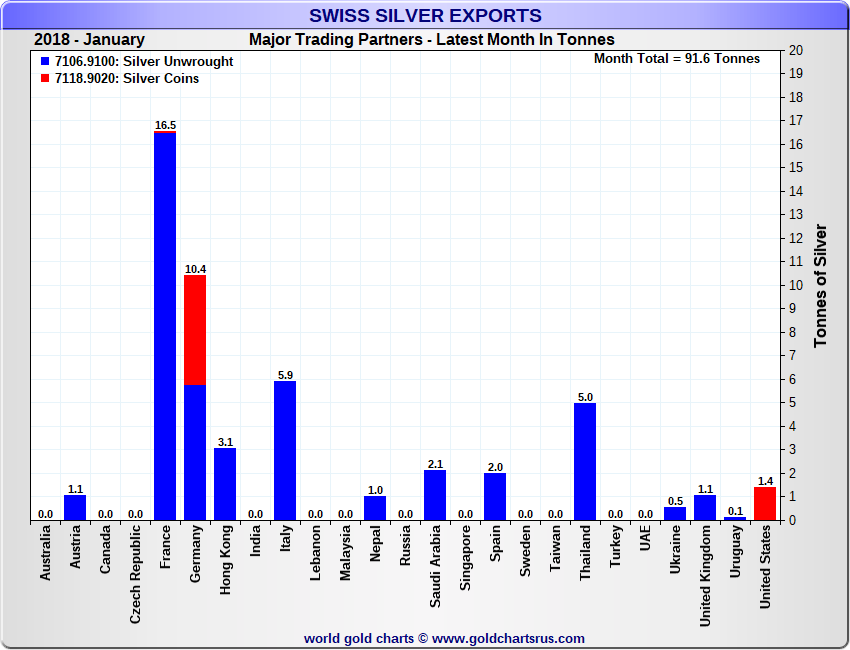Click the 'Lebanon' axis label

click(315, 552)
